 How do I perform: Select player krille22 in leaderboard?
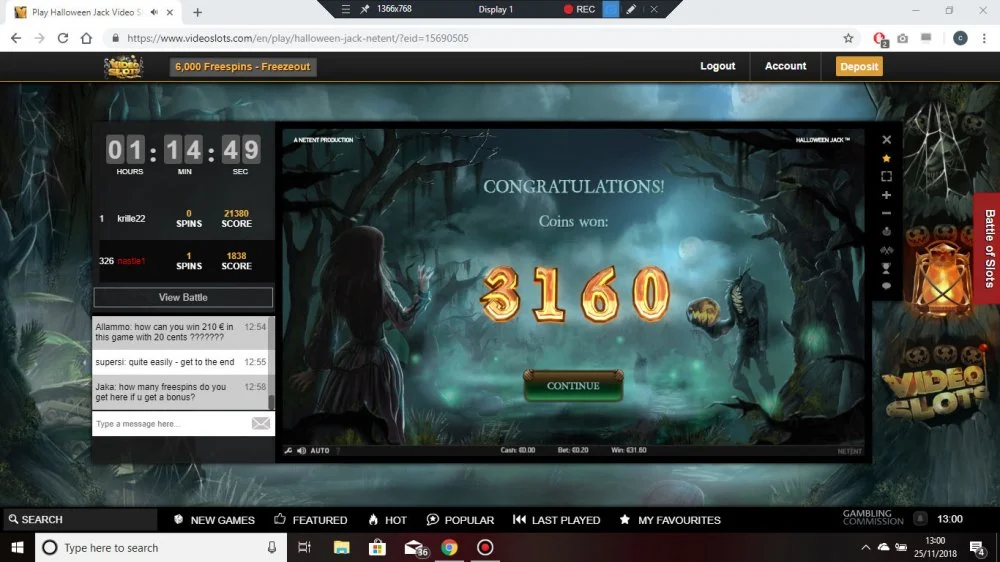131,218
